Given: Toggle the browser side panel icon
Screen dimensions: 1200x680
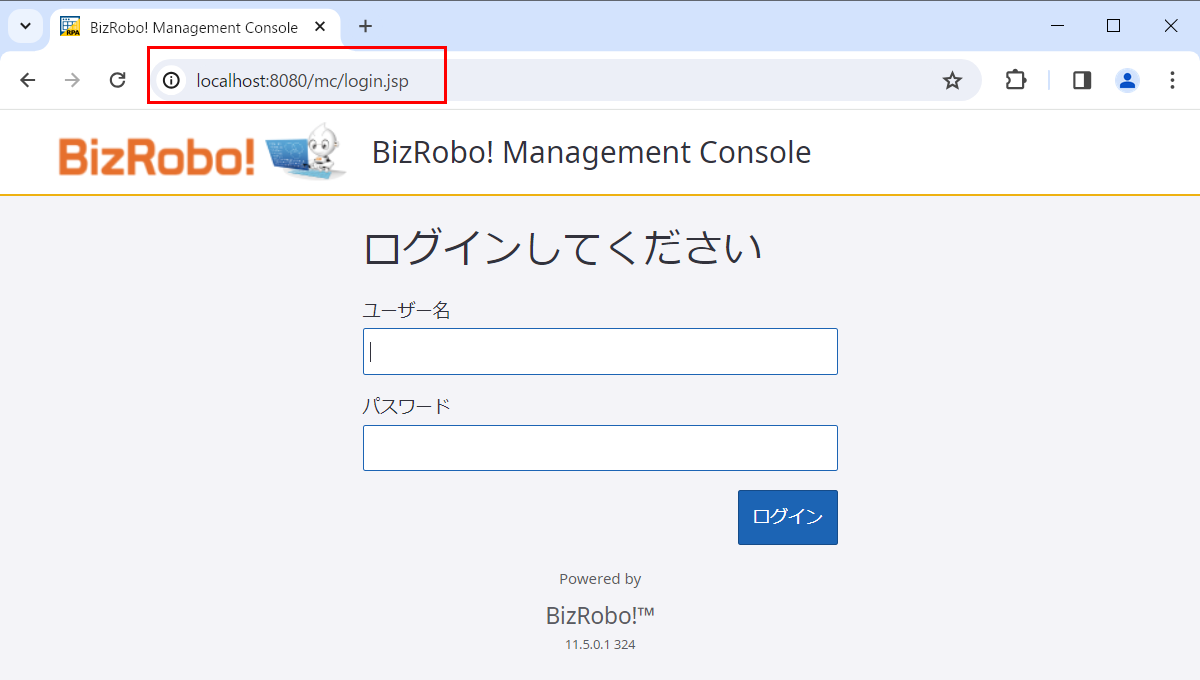Looking at the screenshot, I should (x=1082, y=80).
